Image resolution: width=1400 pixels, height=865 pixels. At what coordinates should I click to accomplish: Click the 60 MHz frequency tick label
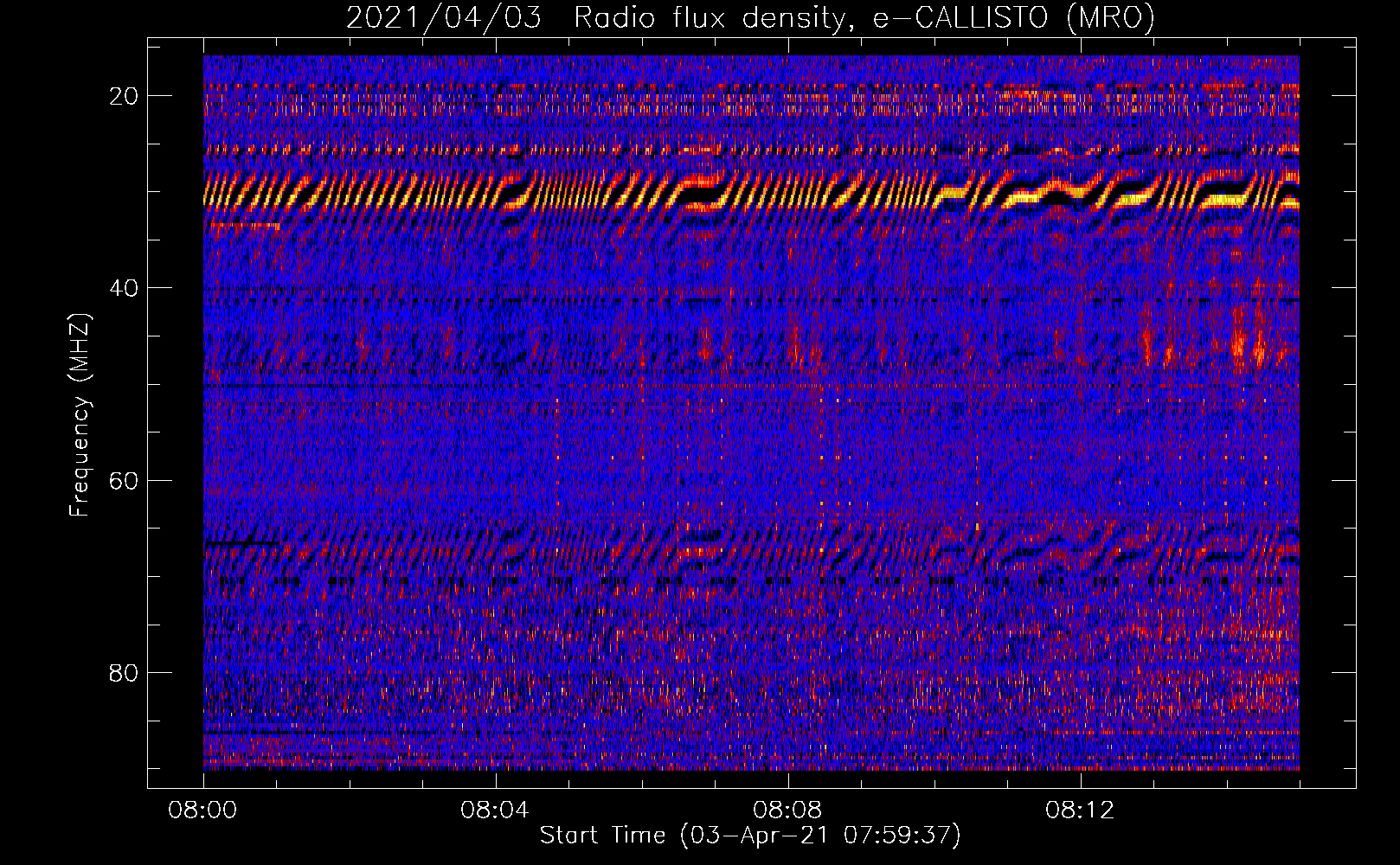124,480
